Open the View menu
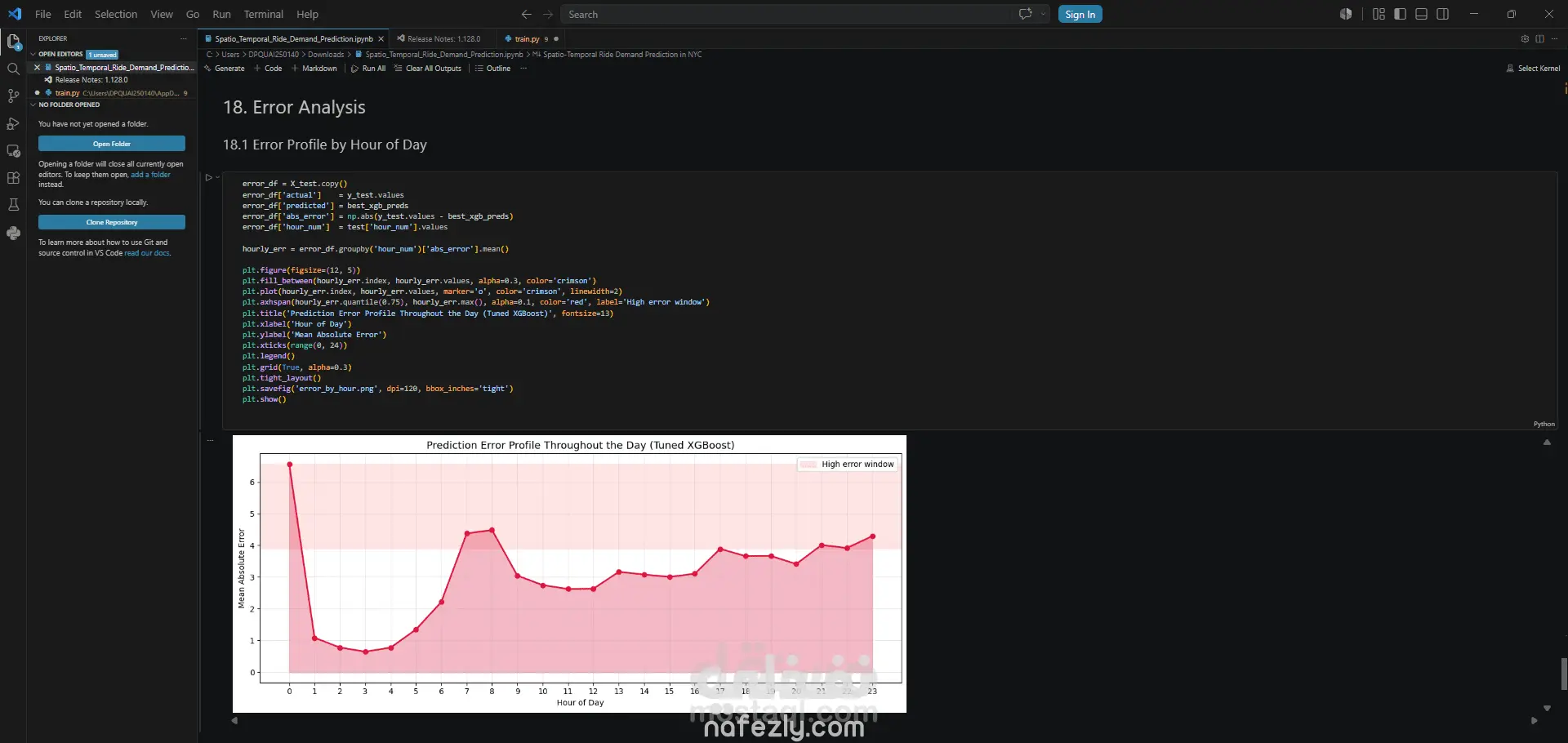Viewport: 1568px width, 743px height. pyautogui.click(x=162, y=14)
